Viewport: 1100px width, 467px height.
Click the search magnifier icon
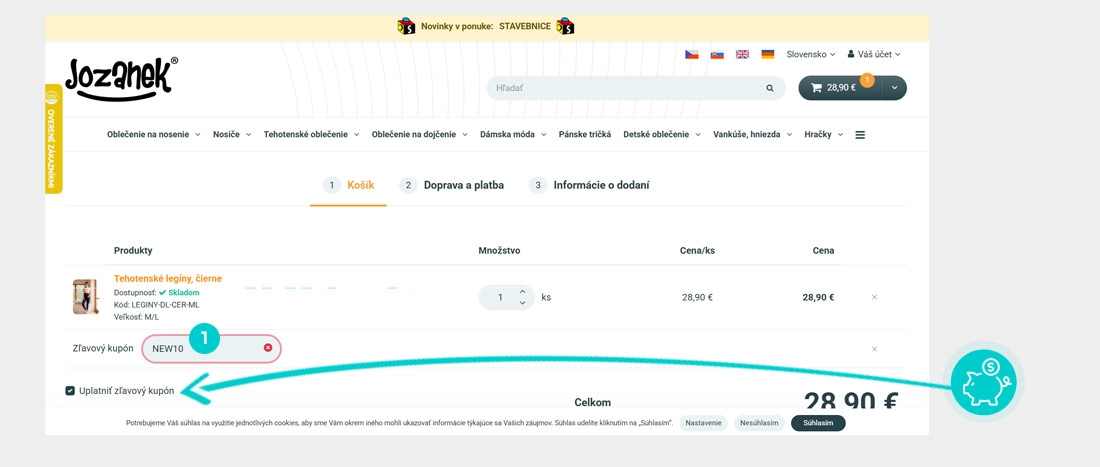click(769, 88)
